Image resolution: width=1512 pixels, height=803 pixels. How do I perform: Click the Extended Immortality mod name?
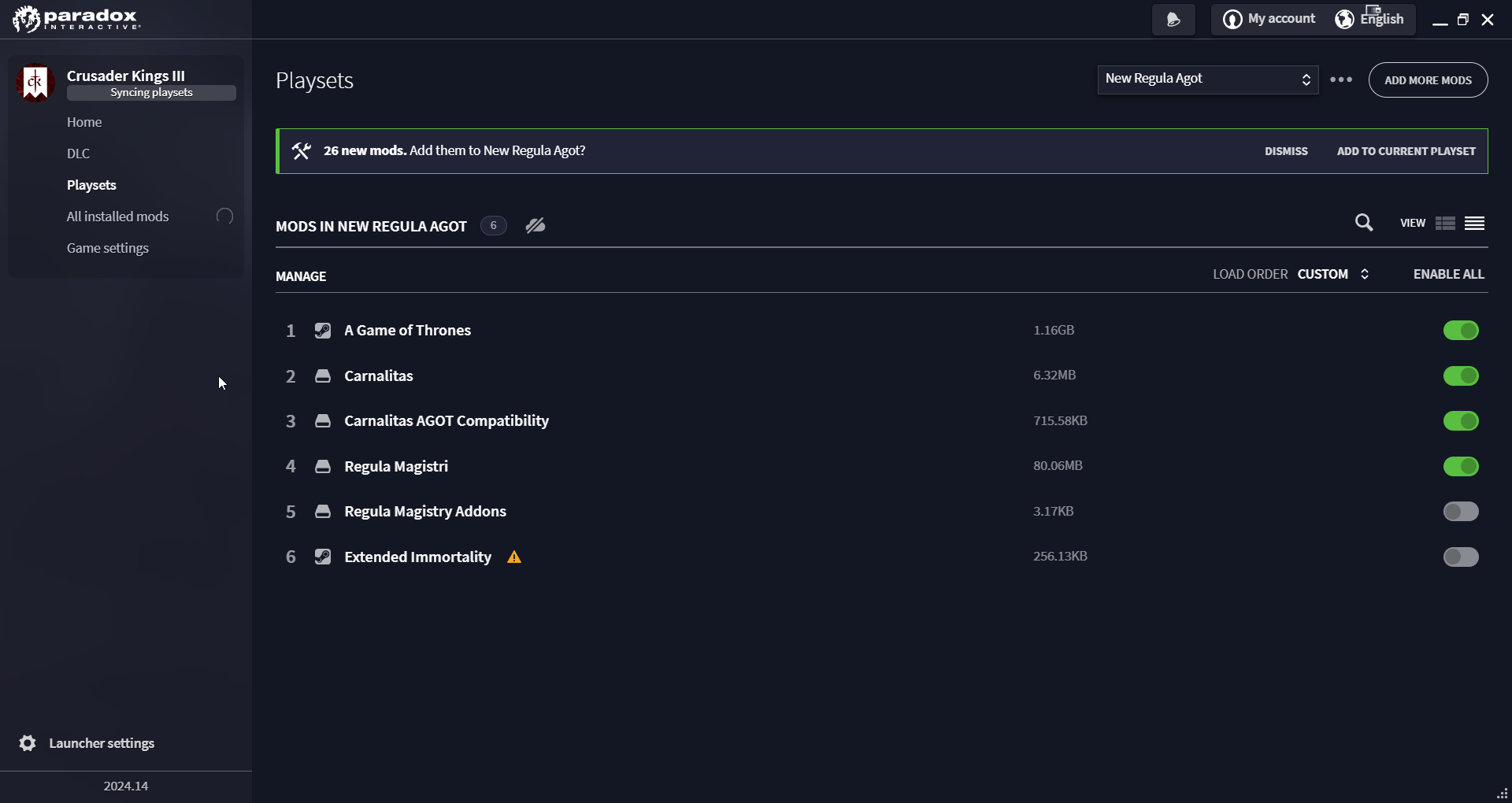417,557
